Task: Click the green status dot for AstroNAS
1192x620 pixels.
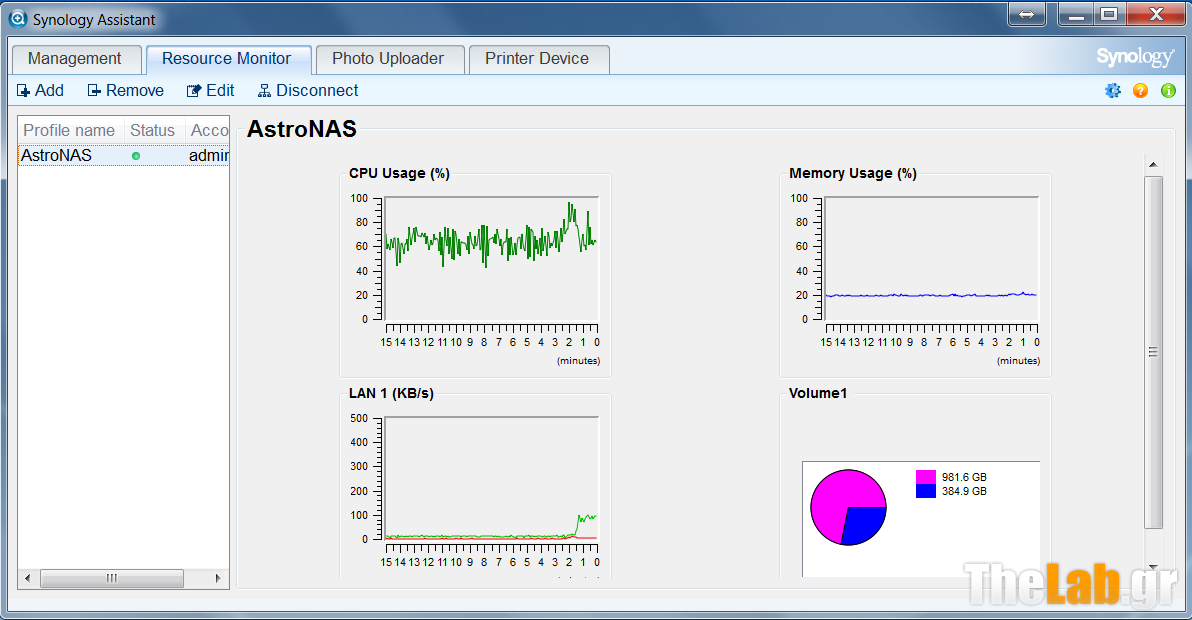Action: (x=136, y=156)
